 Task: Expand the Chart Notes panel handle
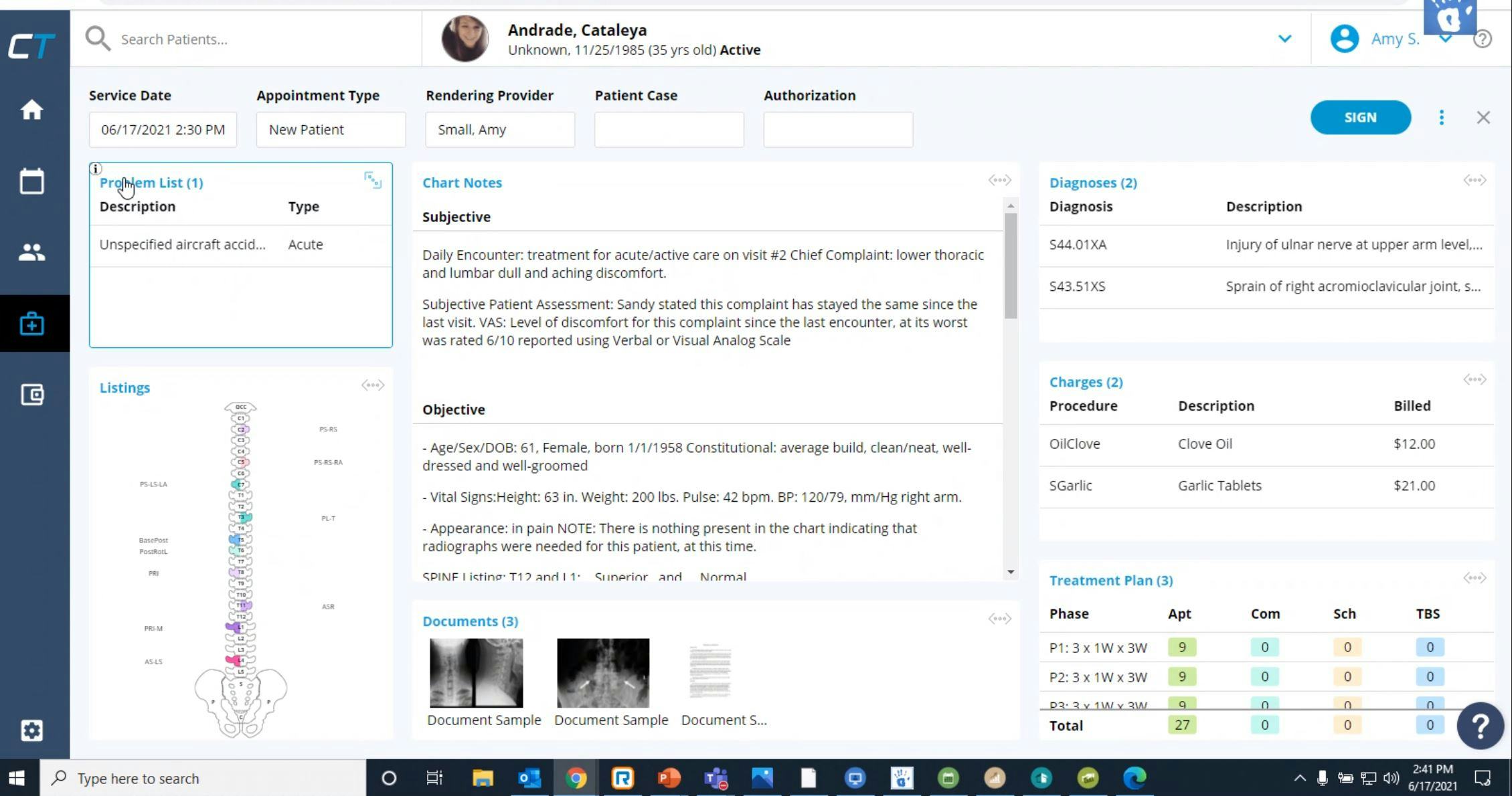point(999,180)
